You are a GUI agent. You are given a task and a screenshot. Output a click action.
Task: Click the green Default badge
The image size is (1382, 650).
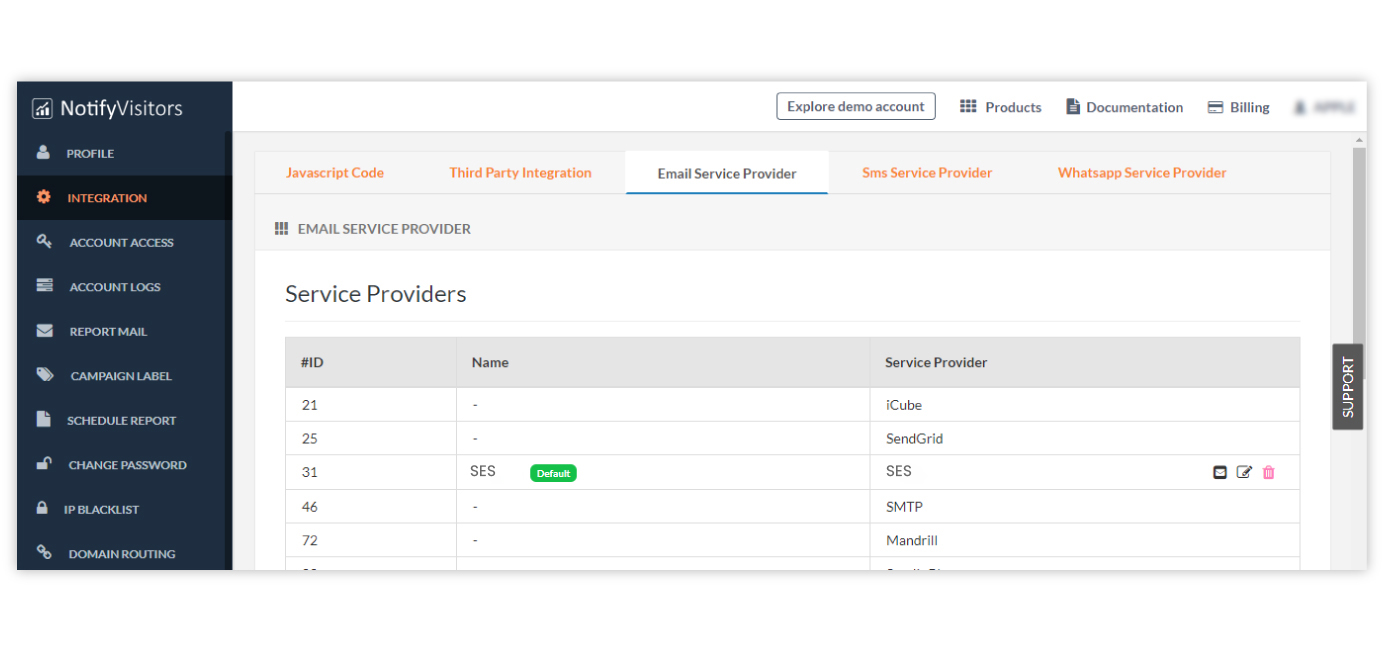(553, 473)
